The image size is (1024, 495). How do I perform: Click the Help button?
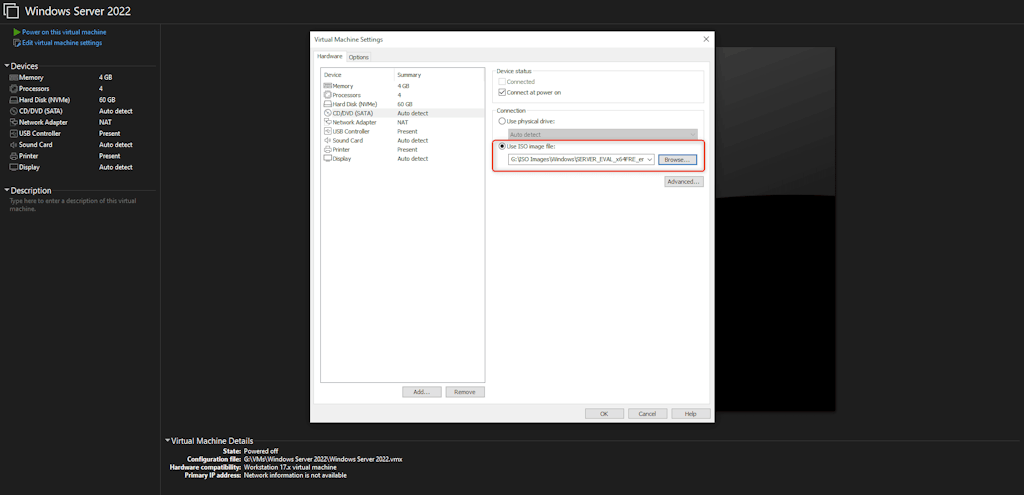click(x=691, y=414)
